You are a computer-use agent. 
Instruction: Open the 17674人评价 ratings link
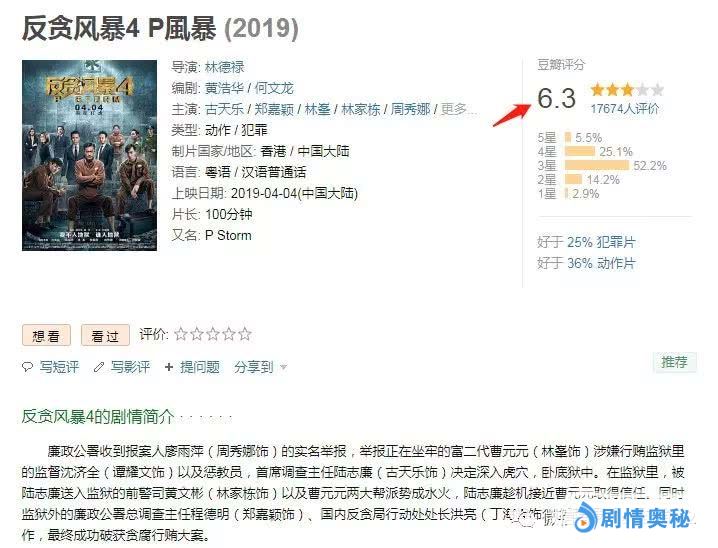pyautogui.click(x=624, y=108)
